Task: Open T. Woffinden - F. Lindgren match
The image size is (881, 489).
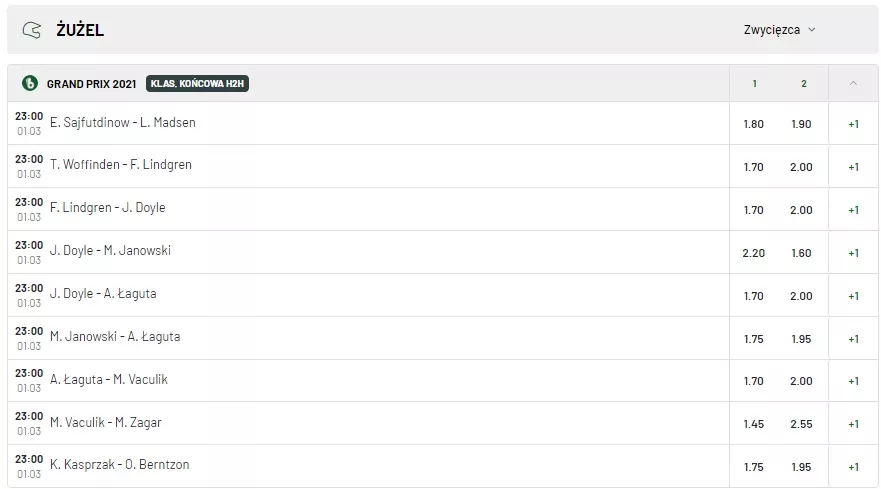Action: click(121, 165)
